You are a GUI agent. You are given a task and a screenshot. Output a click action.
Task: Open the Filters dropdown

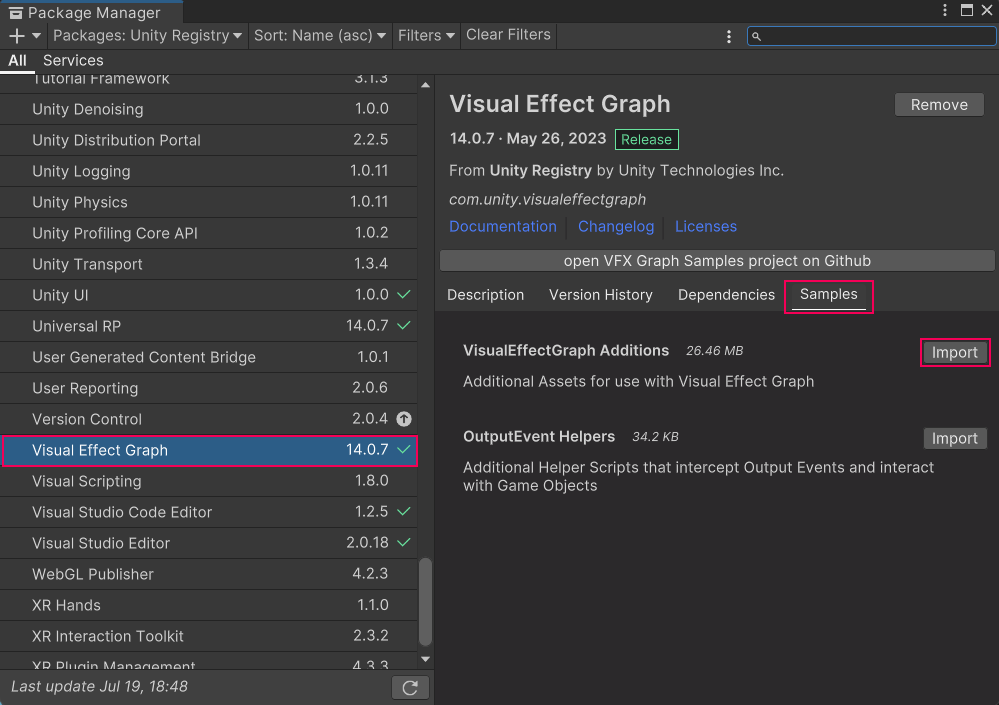coord(426,35)
